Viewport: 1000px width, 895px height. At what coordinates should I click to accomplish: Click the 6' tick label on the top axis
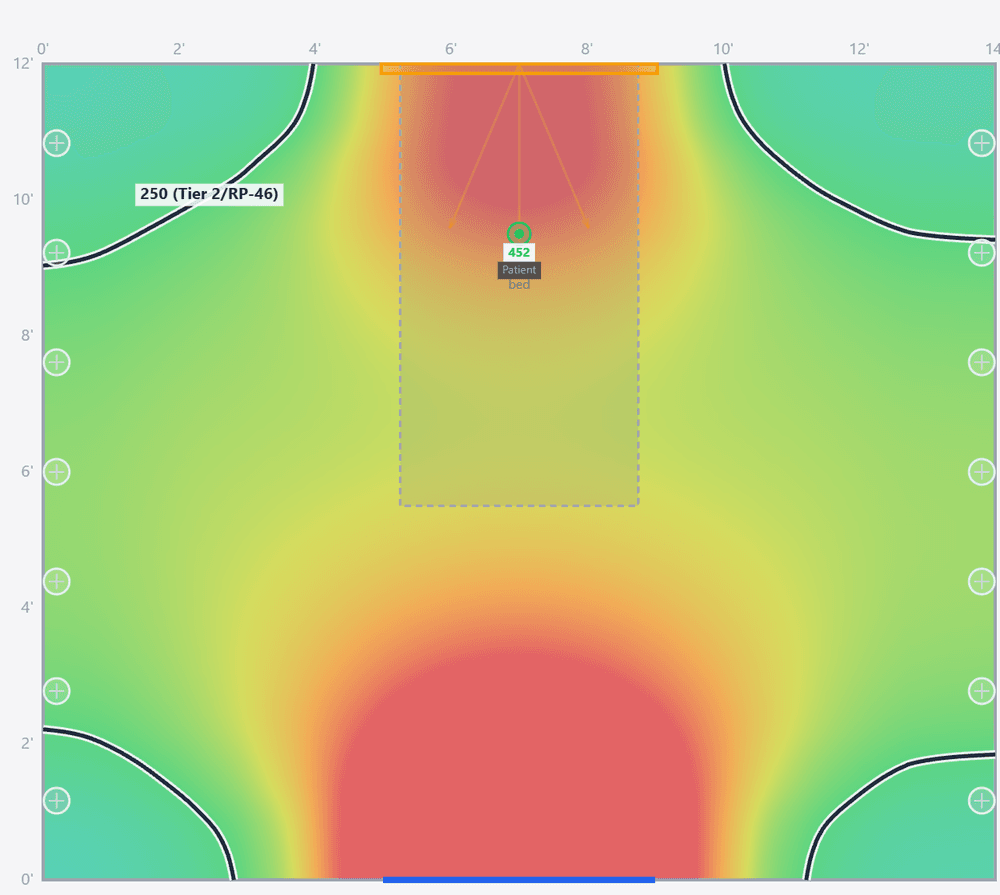coord(451,49)
